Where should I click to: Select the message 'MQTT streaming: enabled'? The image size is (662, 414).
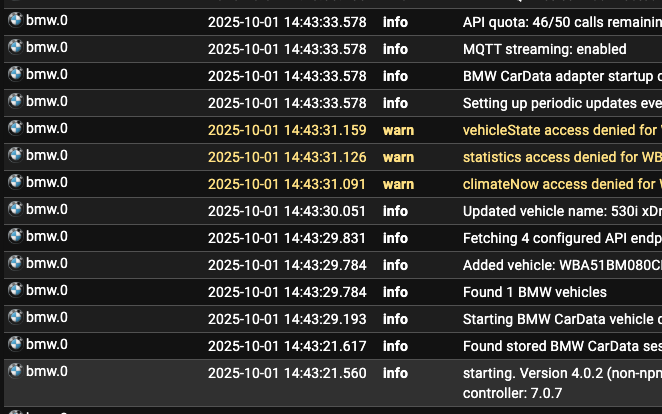[544, 49]
